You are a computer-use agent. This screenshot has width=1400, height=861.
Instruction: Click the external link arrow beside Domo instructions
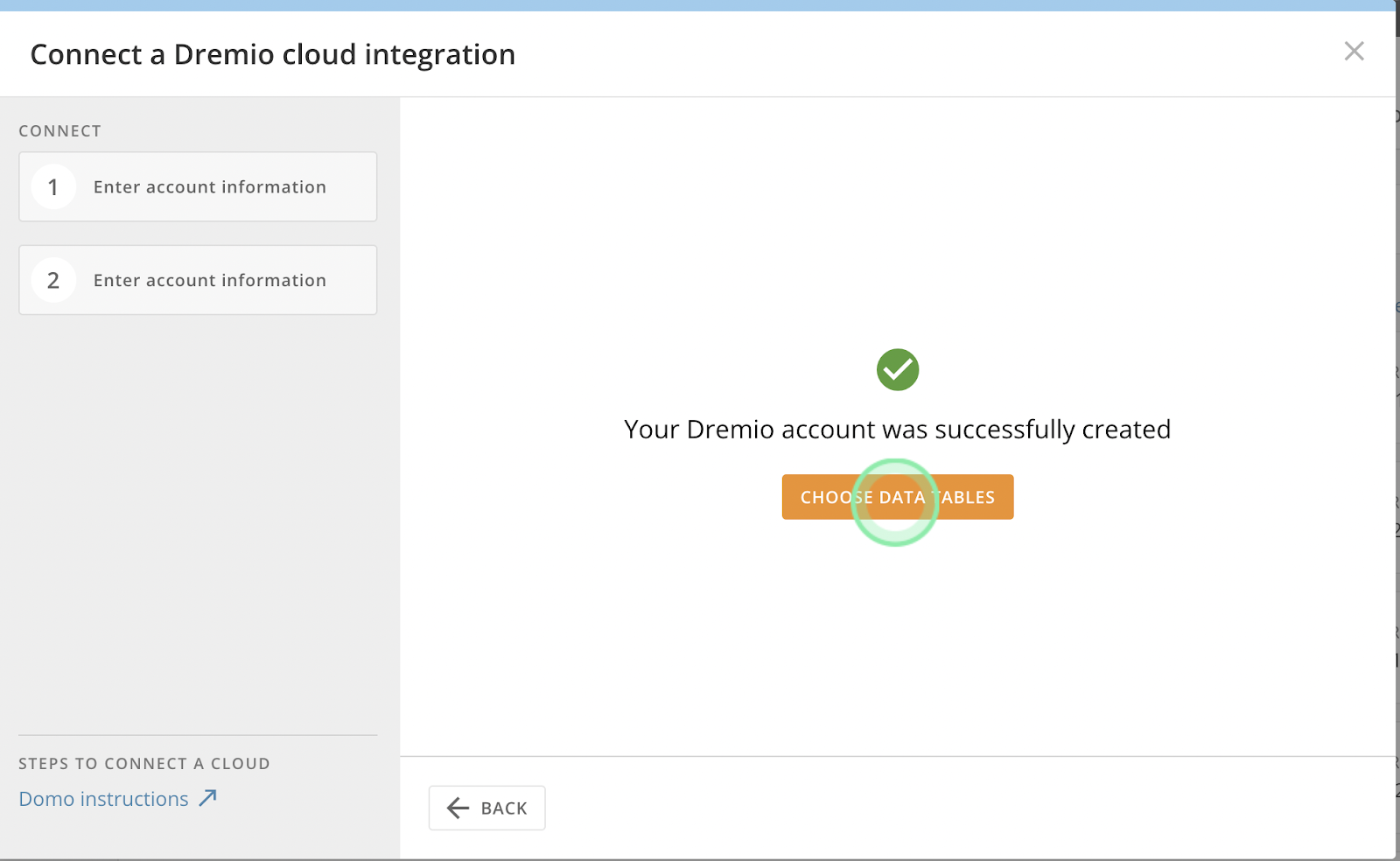tap(207, 798)
